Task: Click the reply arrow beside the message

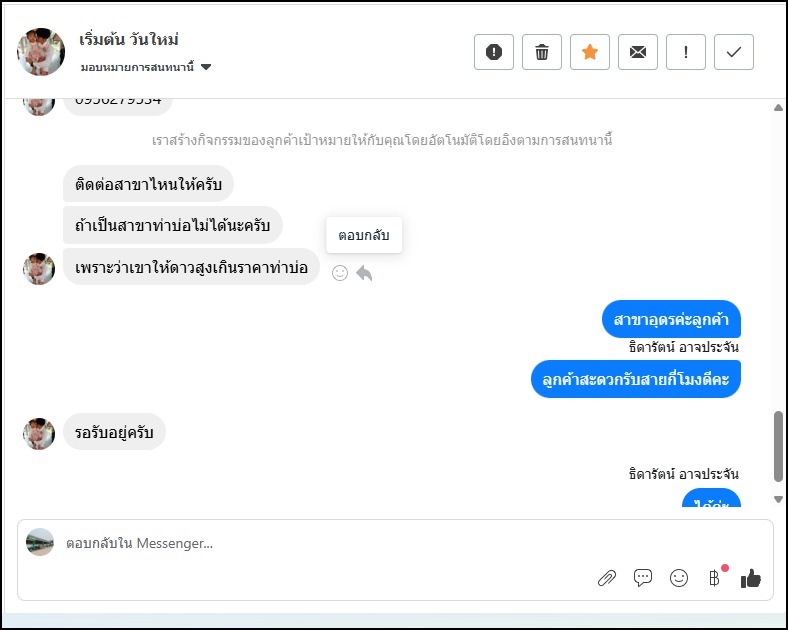Action: (364, 273)
